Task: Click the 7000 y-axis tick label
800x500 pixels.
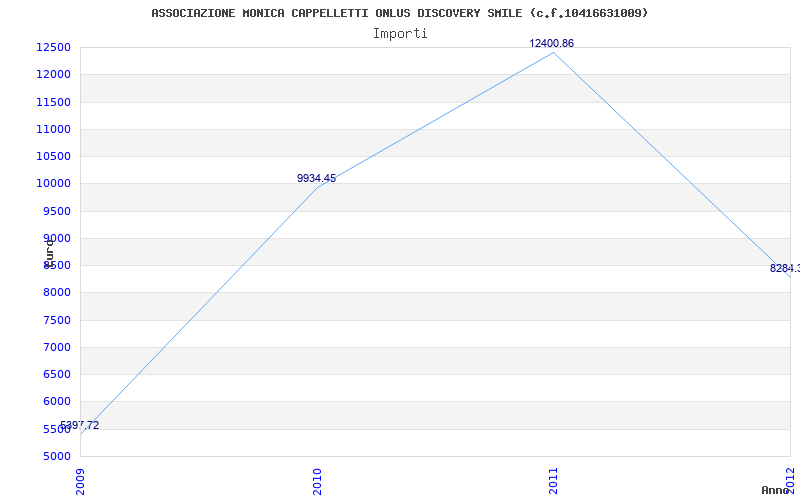Action: (57, 347)
